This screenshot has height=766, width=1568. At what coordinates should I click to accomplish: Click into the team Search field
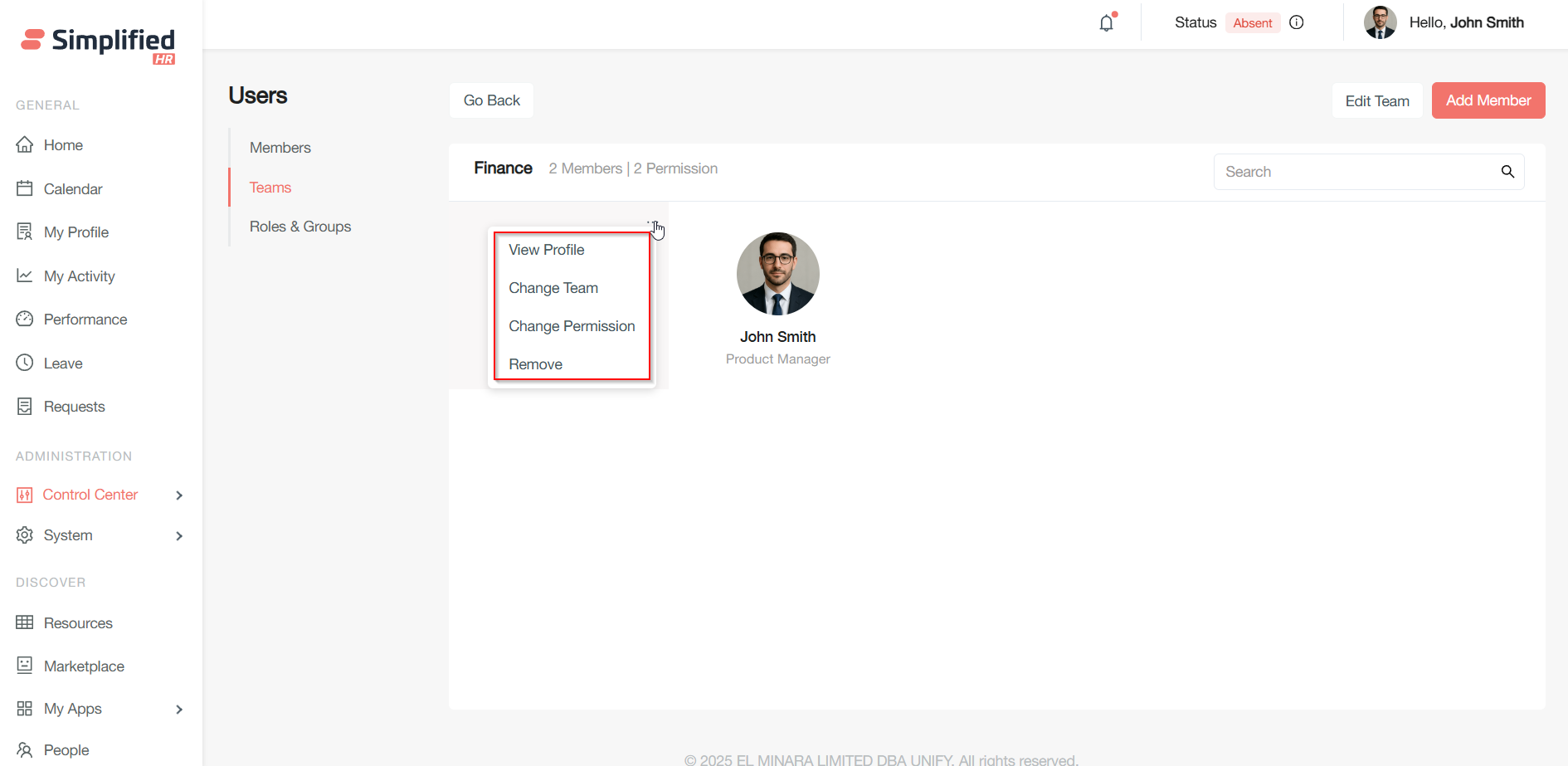point(1356,172)
